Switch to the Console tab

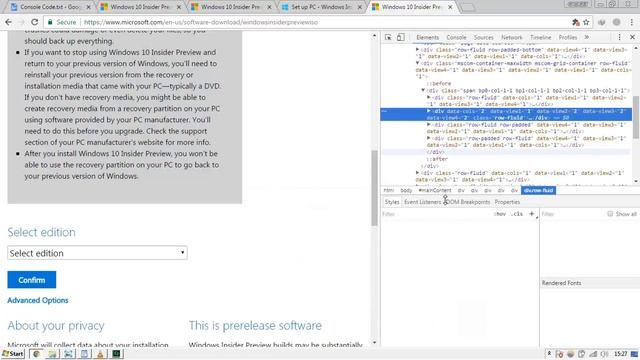click(456, 37)
